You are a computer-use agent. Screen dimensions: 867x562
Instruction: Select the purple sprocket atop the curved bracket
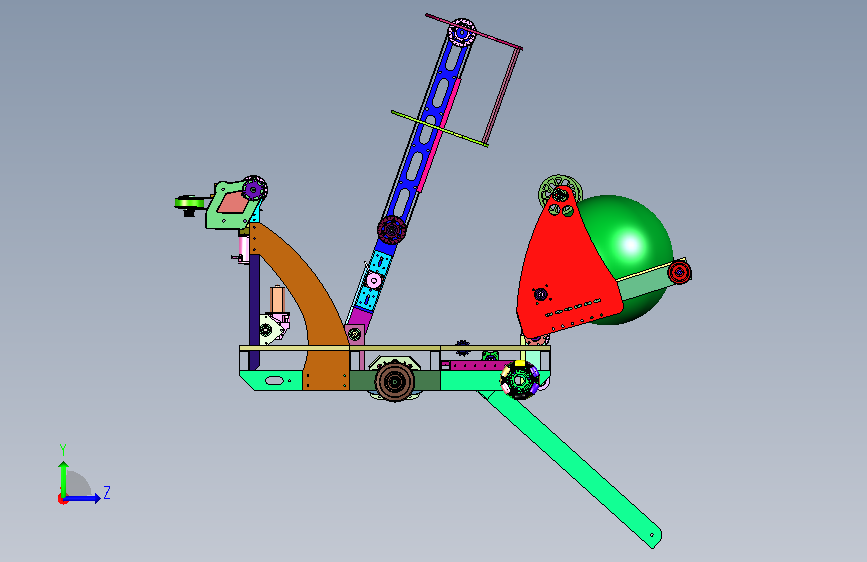pos(254,190)
